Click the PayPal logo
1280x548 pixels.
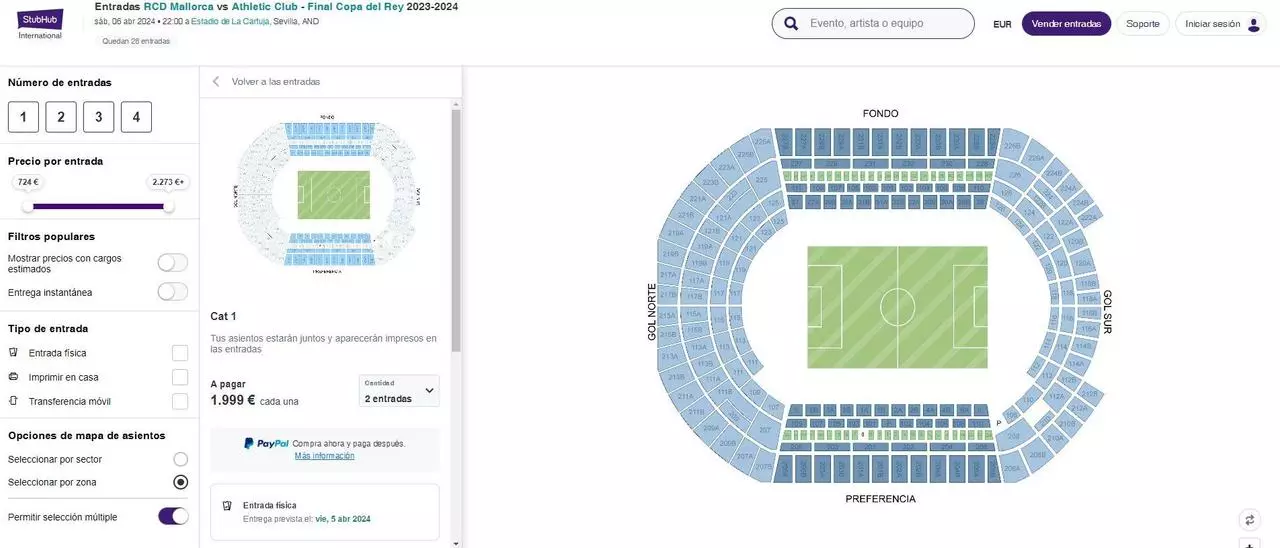pos(266,443)
